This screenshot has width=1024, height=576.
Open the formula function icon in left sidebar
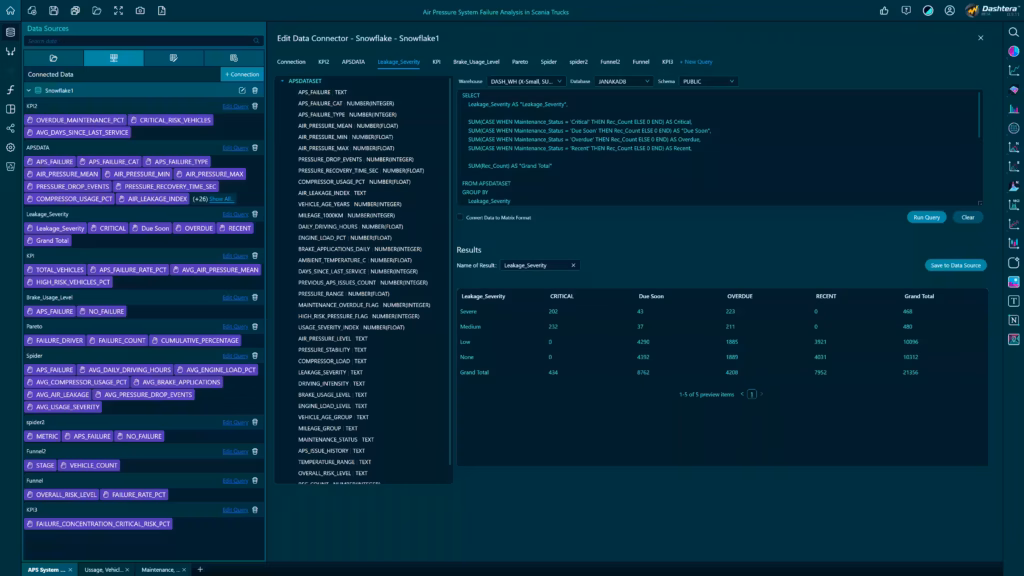pyautogui.click(x=10, y=90)
